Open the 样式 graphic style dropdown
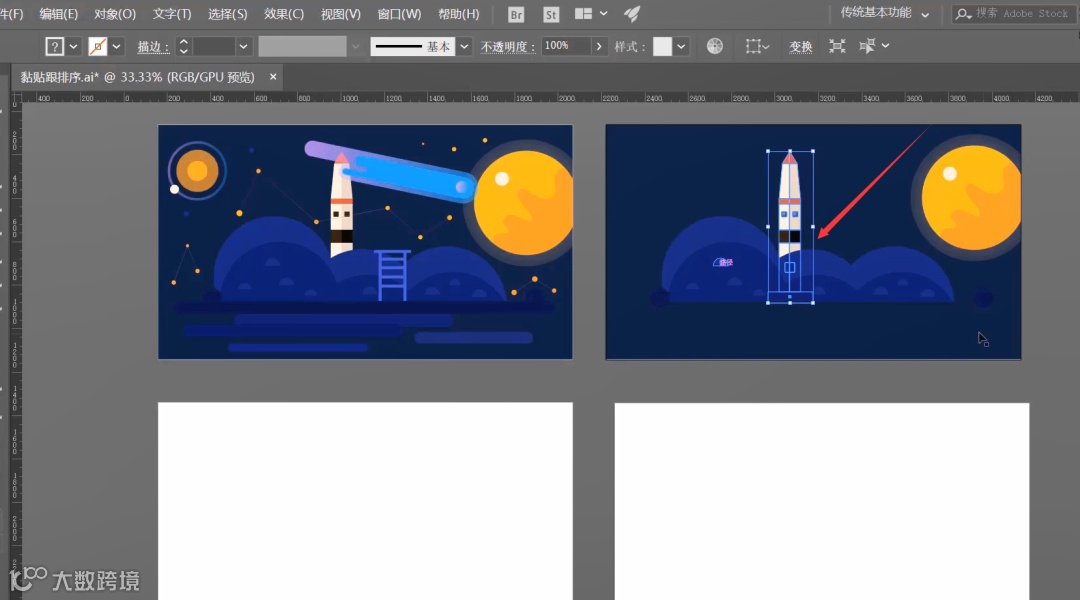Screen dimensions: 1080x600 [x=681, y=47]
